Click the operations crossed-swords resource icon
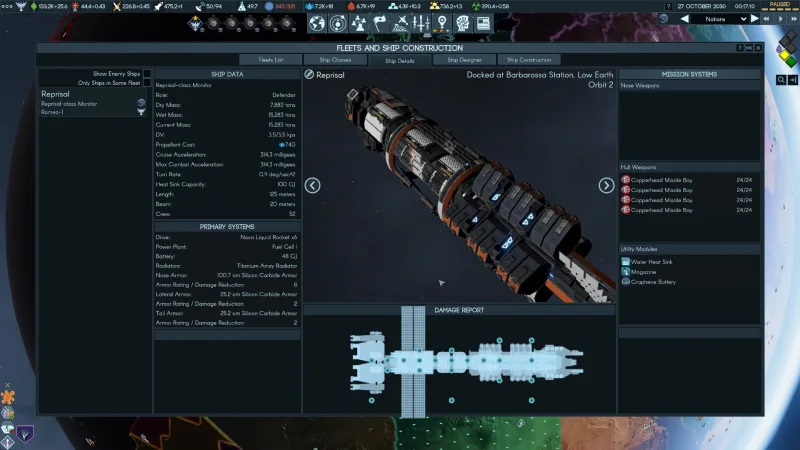The width and height of the screenshot is (800, 450). tap(117, 6)
